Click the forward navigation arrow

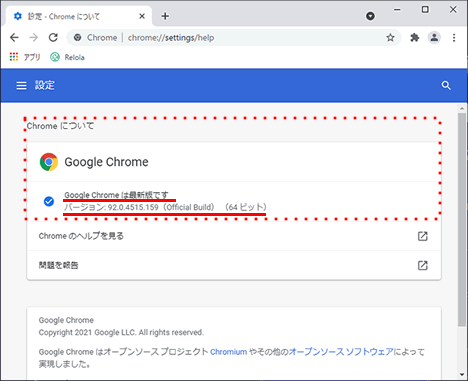click(34, 38)
